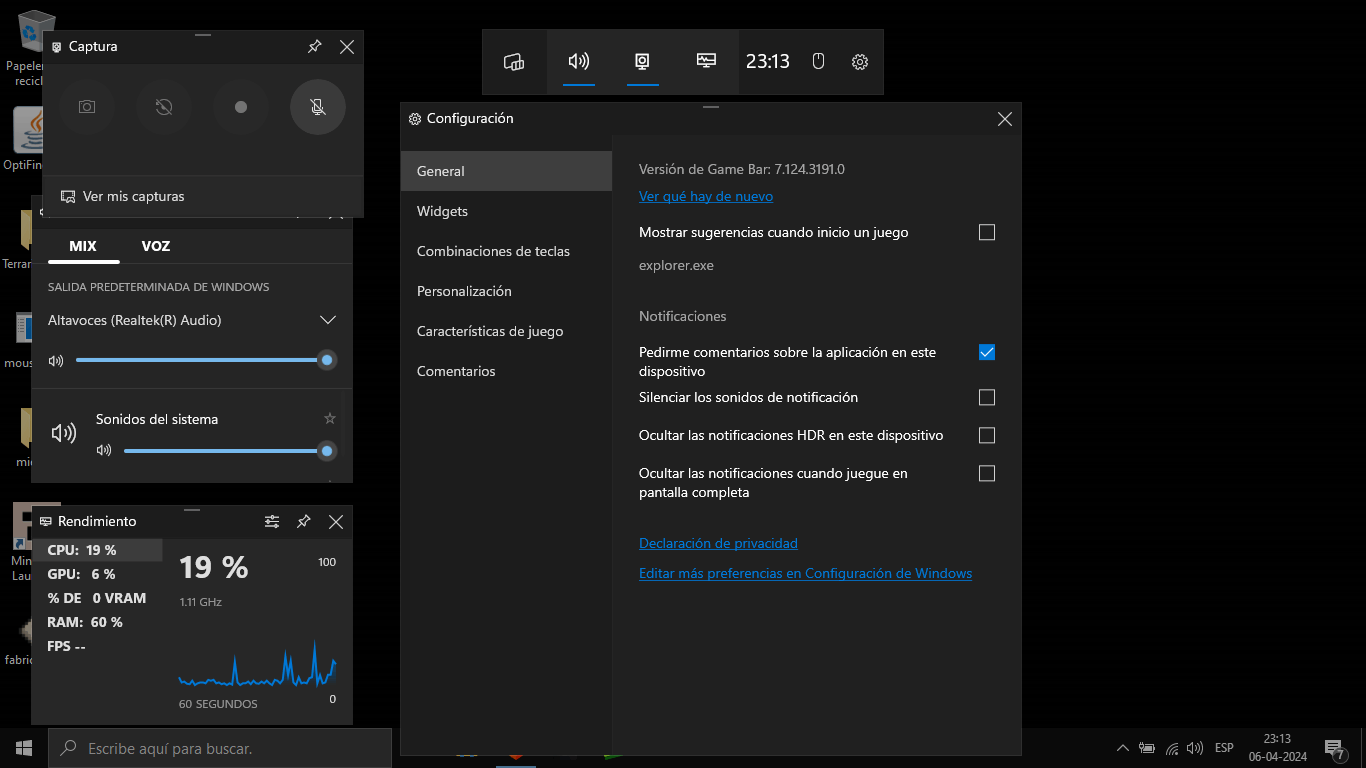This screenshot has height=768, width=1366.
Task: Open the Rendimiento widget options sliders icon
Action: pos(272,521)
